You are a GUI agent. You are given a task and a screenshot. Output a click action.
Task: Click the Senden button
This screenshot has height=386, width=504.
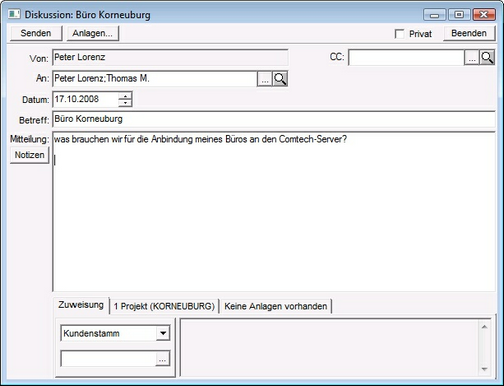coord(36,33)
